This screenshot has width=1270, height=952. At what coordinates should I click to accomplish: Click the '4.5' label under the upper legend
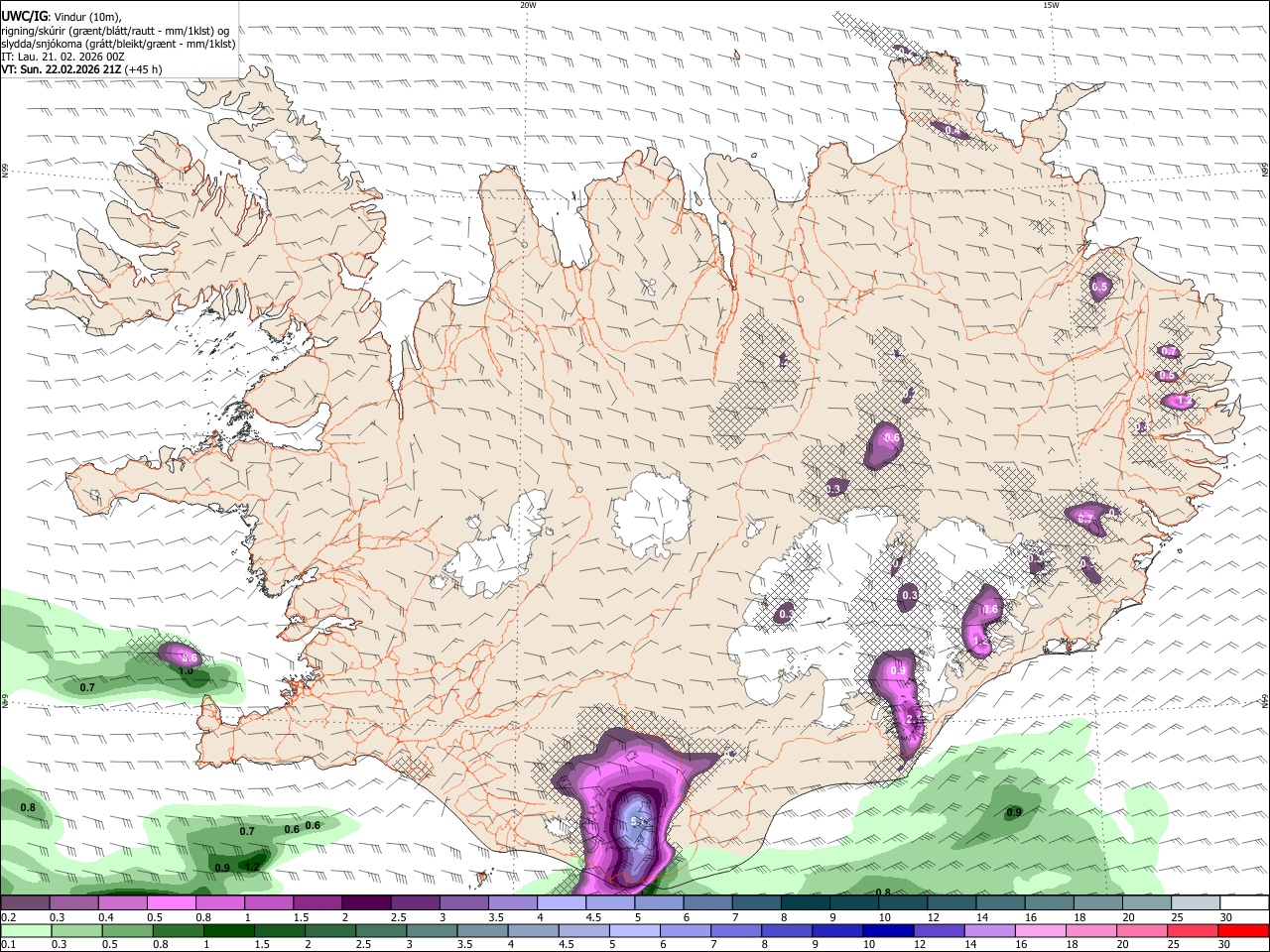(593, 918)
